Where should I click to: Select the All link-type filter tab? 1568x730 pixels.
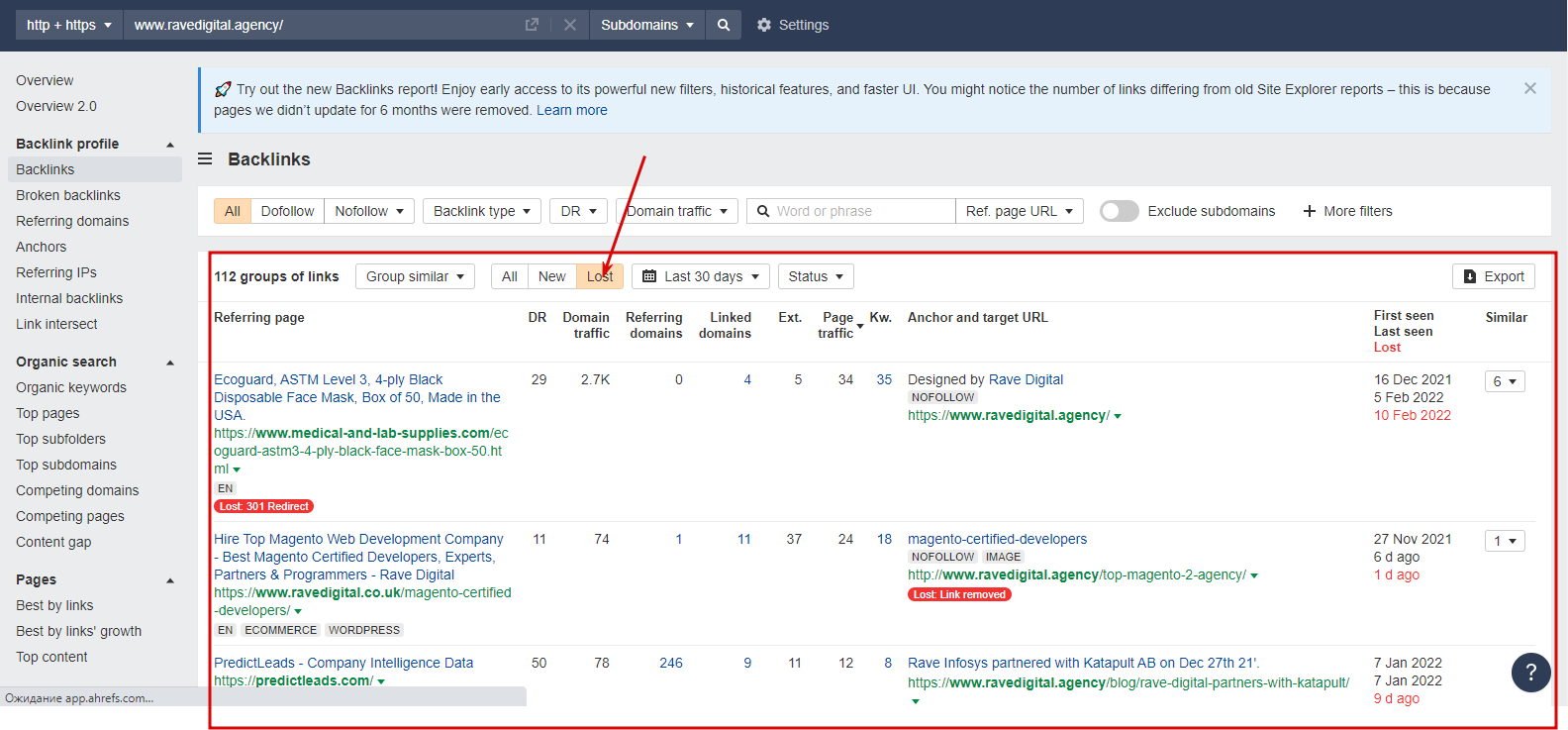coord(233,211)
